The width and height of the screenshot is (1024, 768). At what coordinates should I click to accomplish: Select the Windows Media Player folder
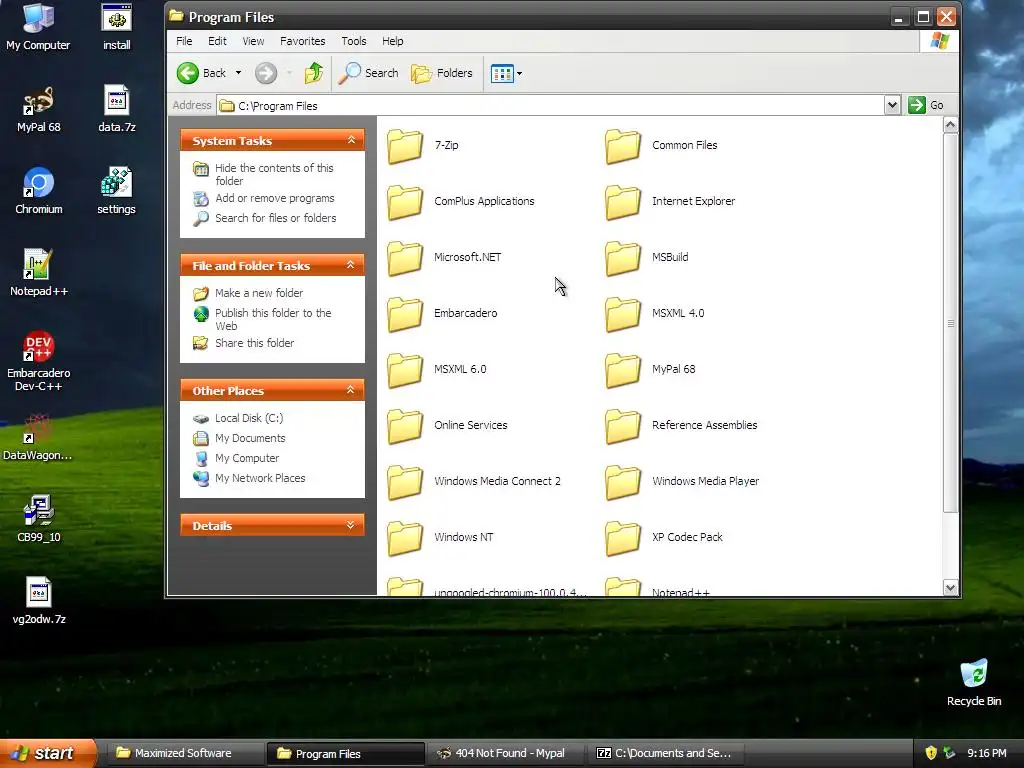pos(623,482)
